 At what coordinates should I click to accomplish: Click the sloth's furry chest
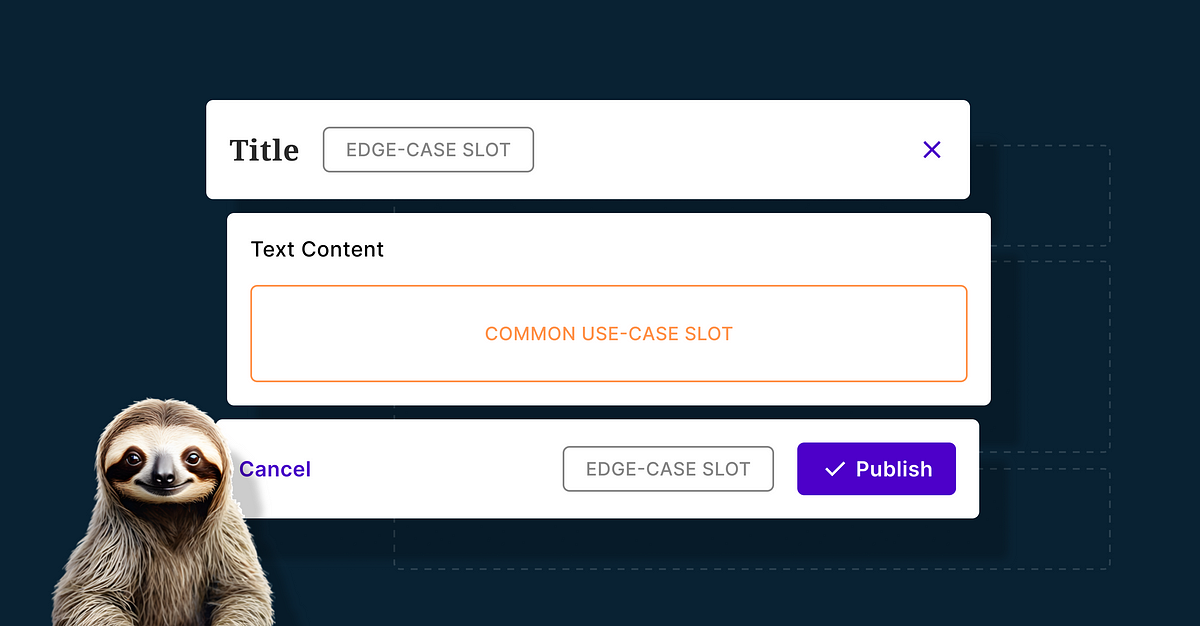pos(165,560)
